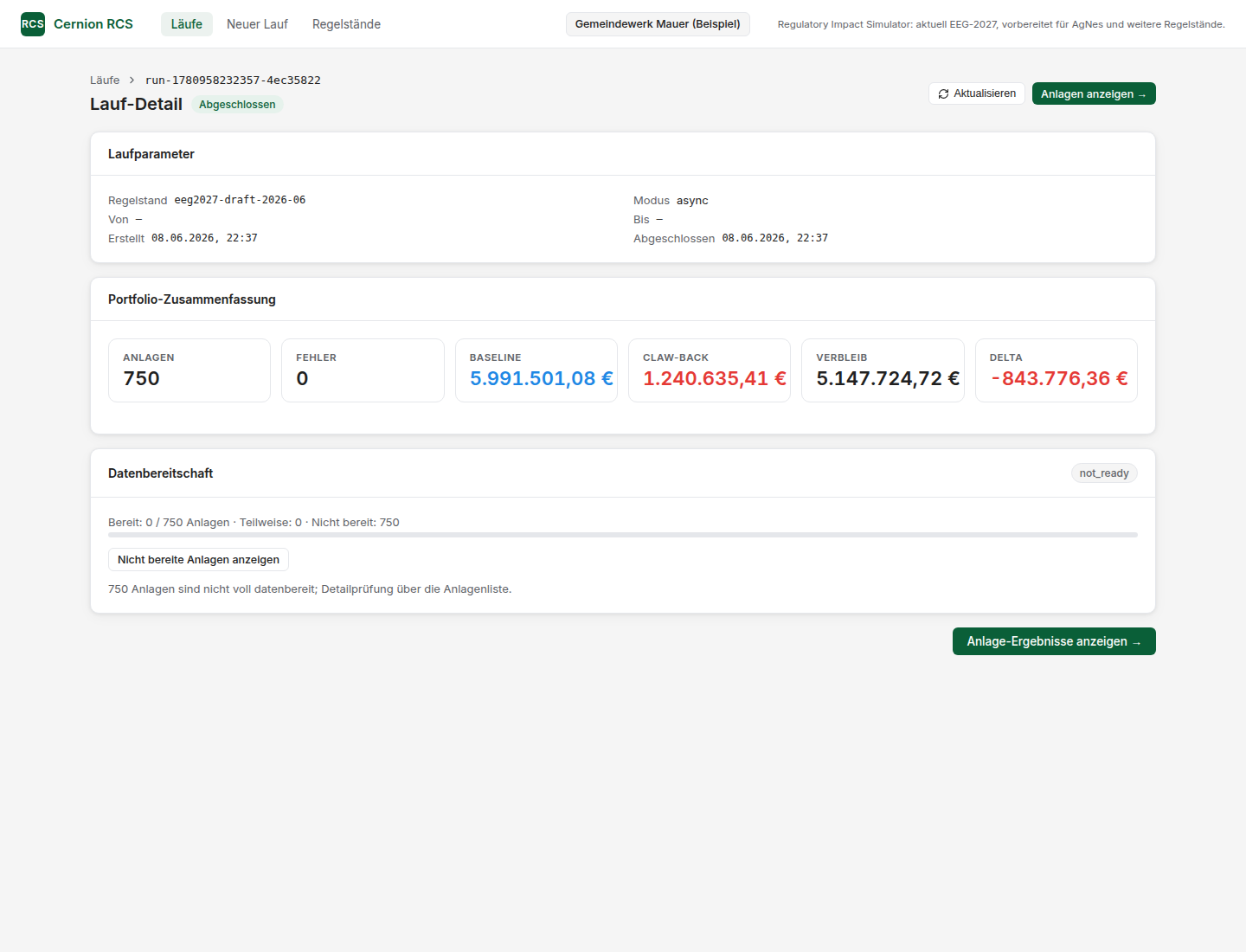The width and height of the screenshot is (1246, 952).
Task: Click the Erstellt timestamp 08.06.2026, 22:37
Action: click(x=204, y=238)
